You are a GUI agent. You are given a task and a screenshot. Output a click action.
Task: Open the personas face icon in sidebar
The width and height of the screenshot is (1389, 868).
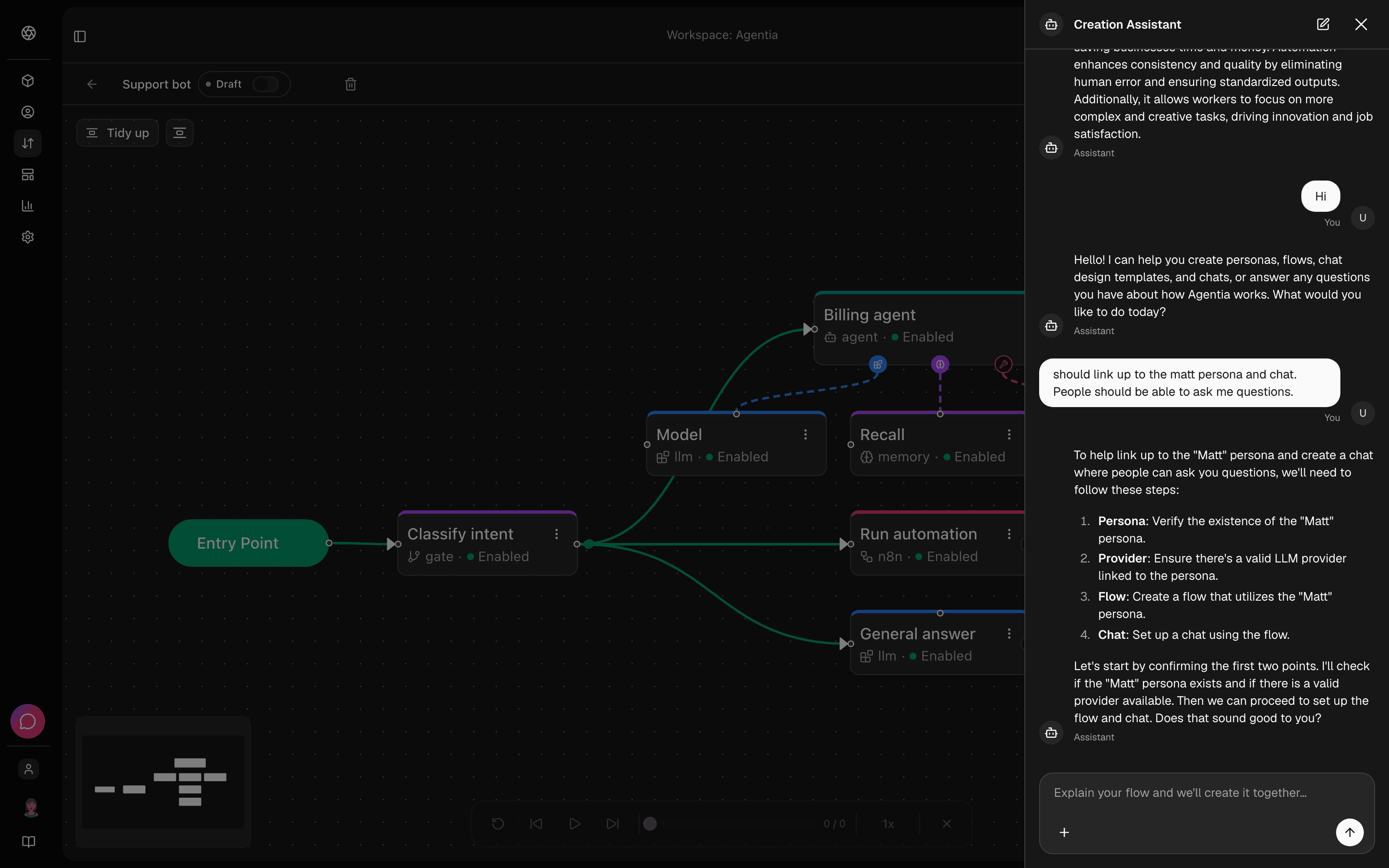[x=27, y=112]
